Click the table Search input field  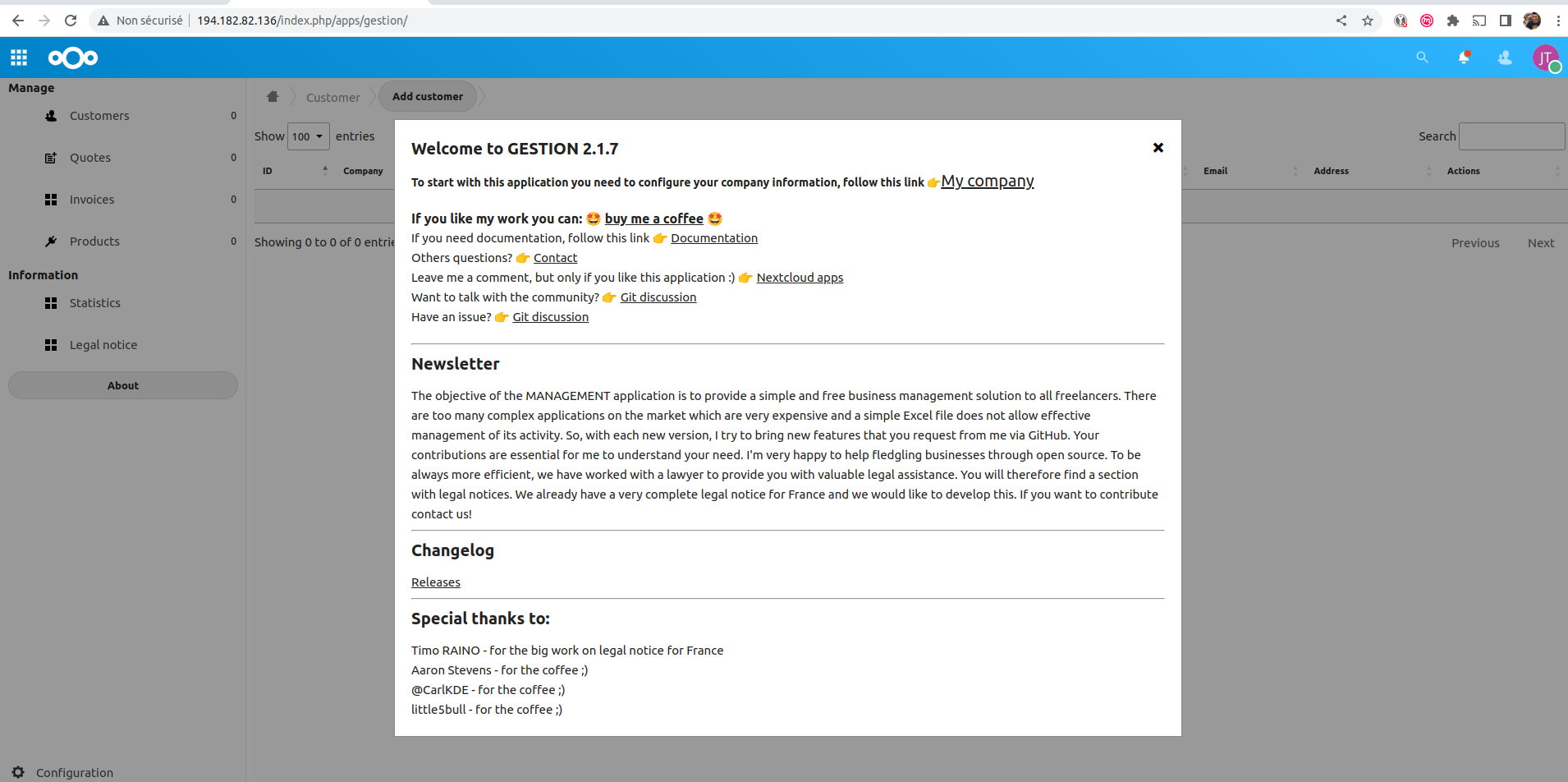pyautogui.click(x=1511, y=136)
